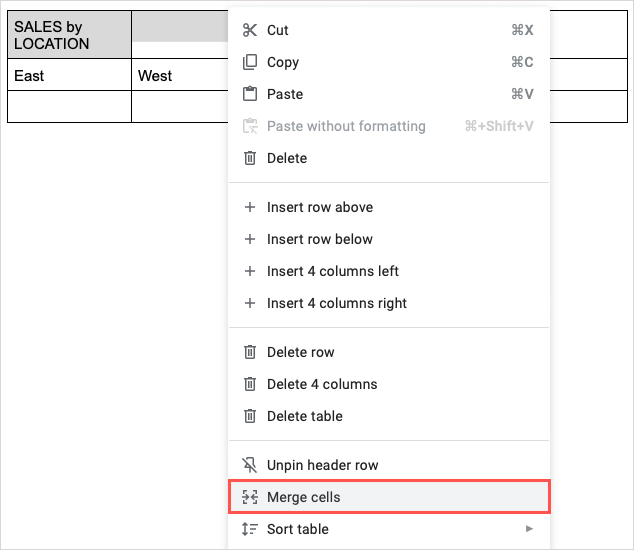Choose Delete 4 columns option
The height and width of the screenshot is (550, 634).
(322, 384)
